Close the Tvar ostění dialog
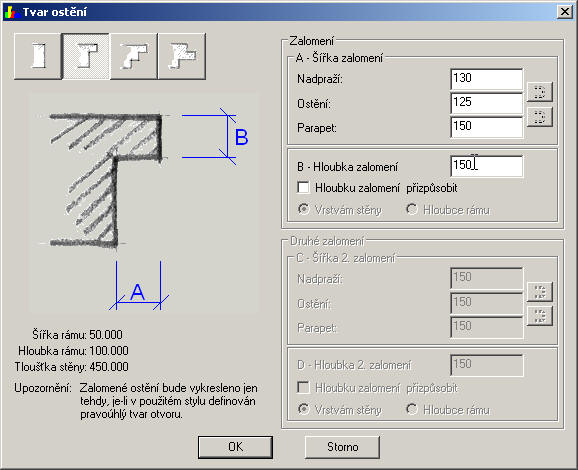 click(565, 12)
